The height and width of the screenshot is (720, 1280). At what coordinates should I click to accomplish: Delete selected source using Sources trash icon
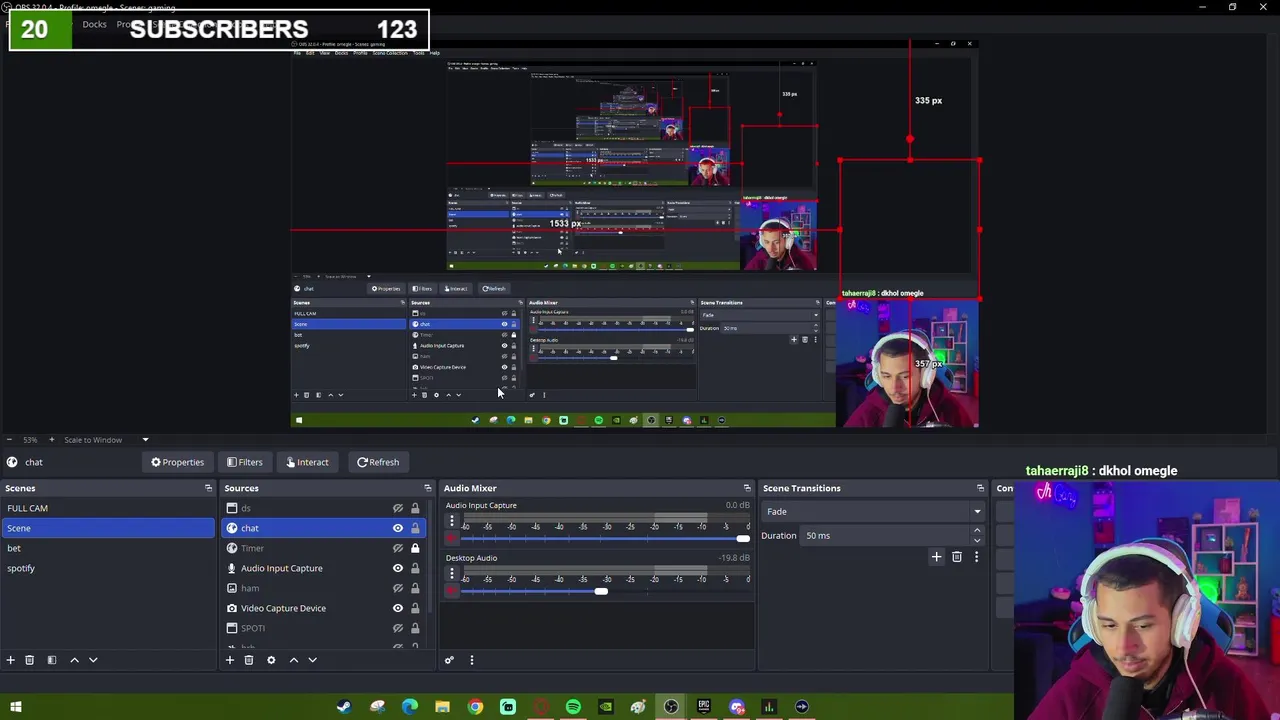point(248,660)
